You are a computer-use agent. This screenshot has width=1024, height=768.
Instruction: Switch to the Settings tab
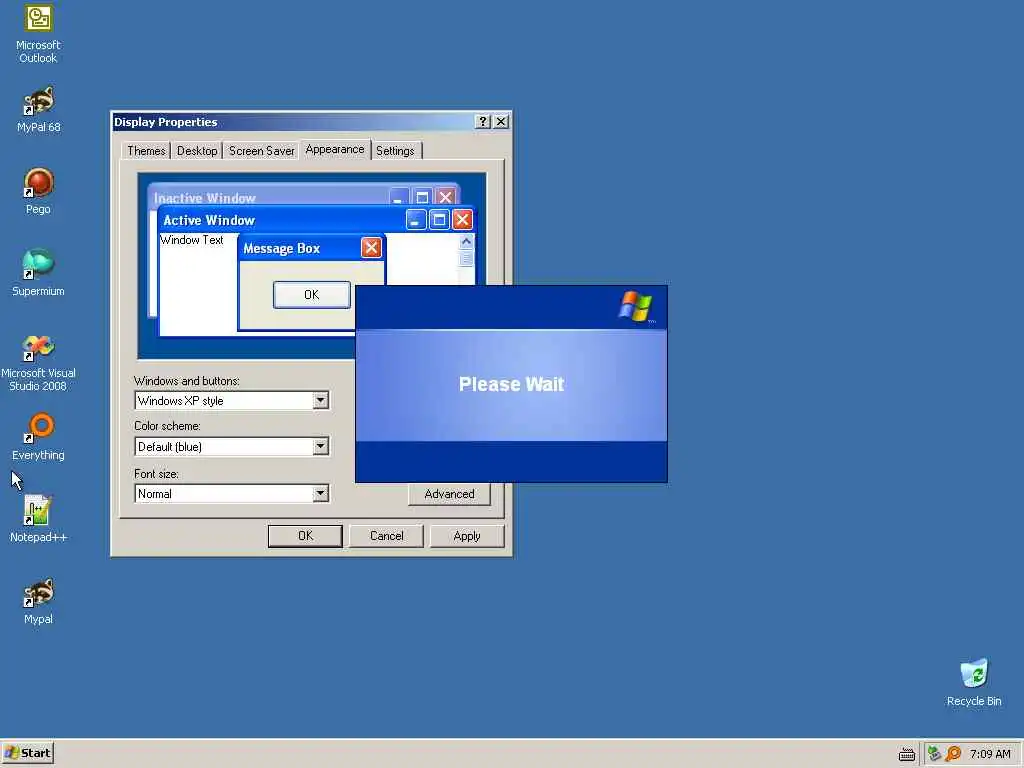[x=395, y=151]
